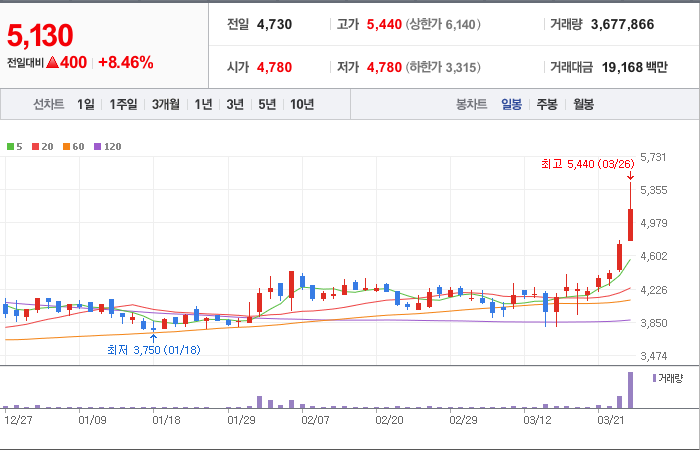700x450 pixels.
Task: Show the 5년 line chart
Action: [267, 104]
